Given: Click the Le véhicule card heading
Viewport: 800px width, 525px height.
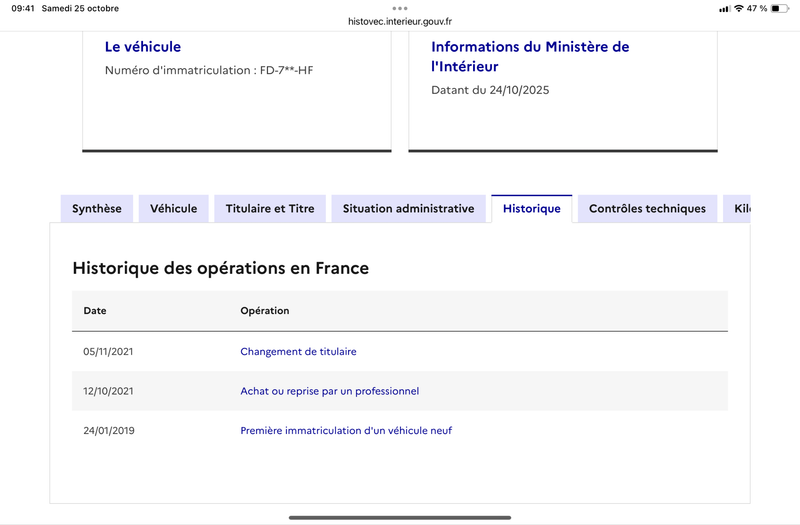Looking at the screenshot, I should click(143, 47).
